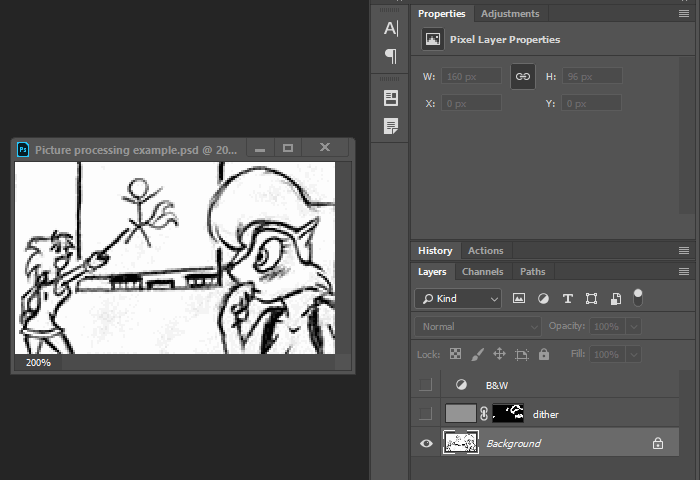The width and height of the screenshot is (700, 480).
Task: Open the Character panel icon
Action: pos(391,28)
